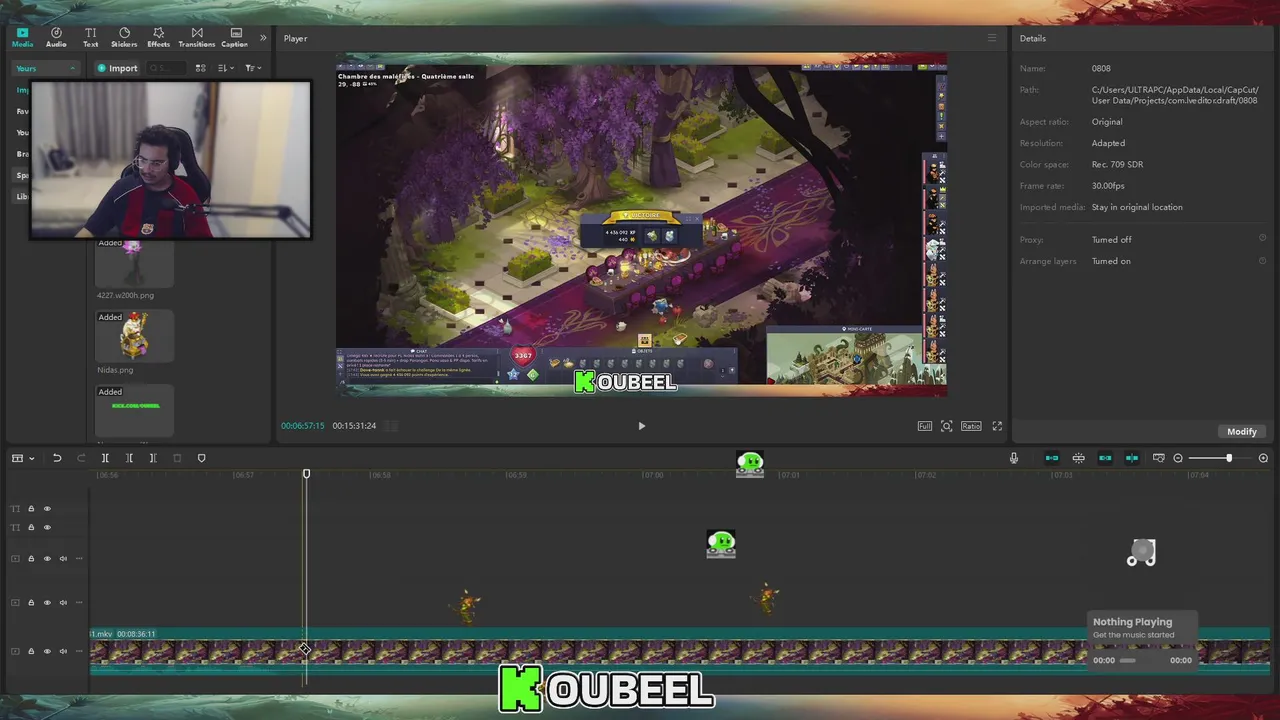Lock the second text track

coord(31,527)
